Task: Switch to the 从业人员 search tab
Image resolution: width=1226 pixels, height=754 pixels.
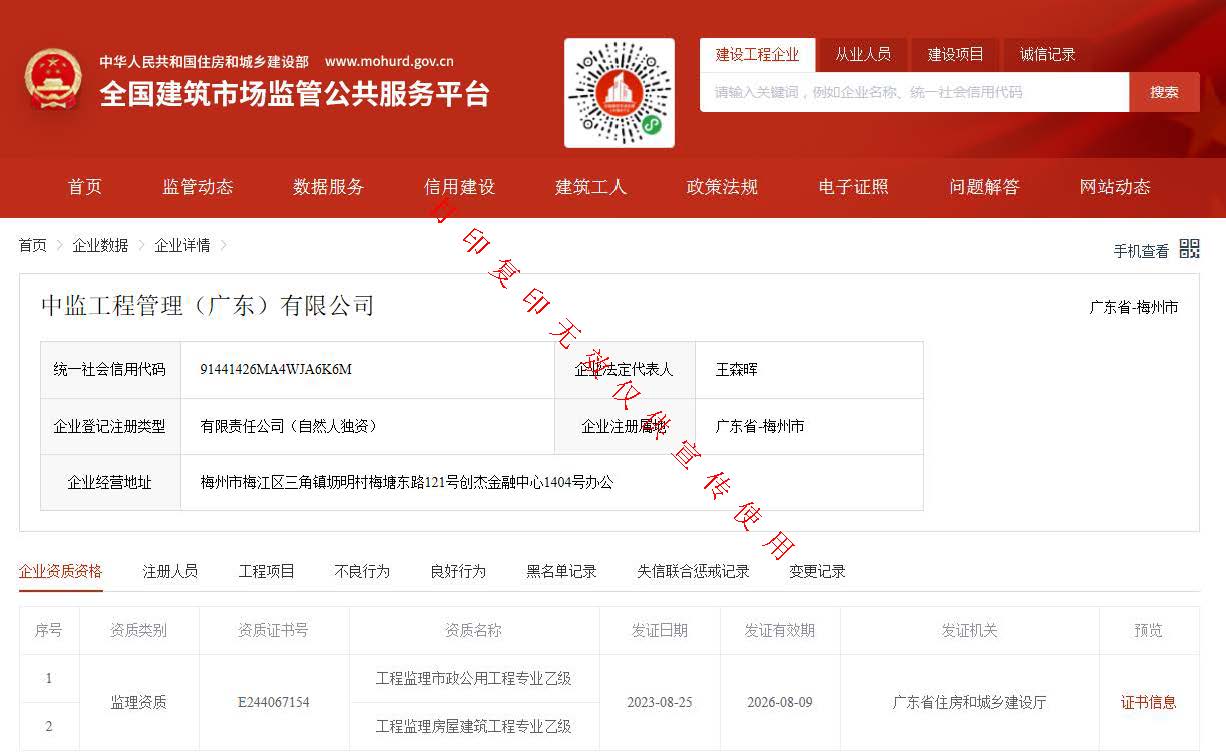Action: point(863,55)
